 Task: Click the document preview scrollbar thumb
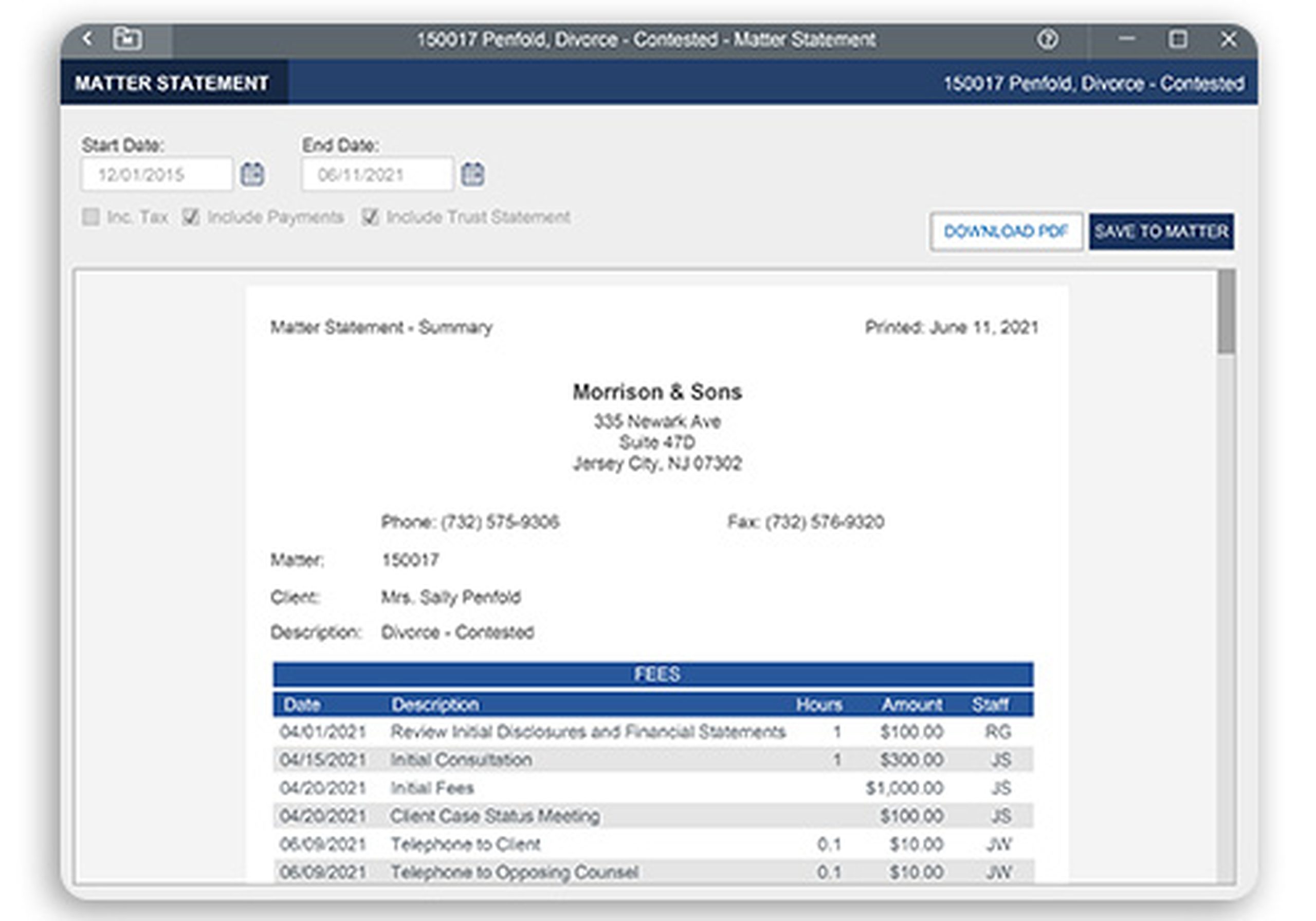click(x=1227, y=312)
